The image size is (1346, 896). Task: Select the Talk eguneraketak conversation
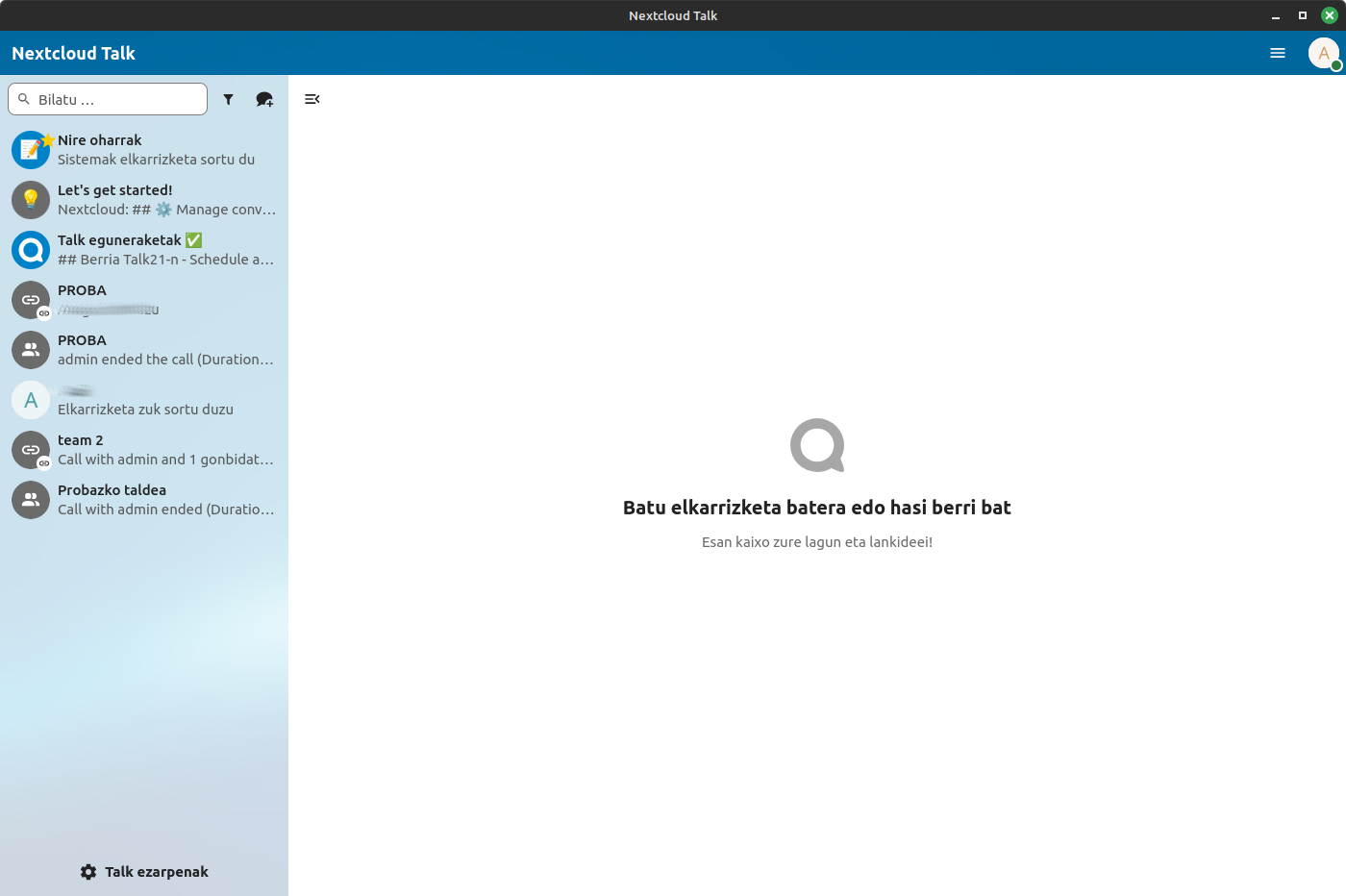click(163, 250)
